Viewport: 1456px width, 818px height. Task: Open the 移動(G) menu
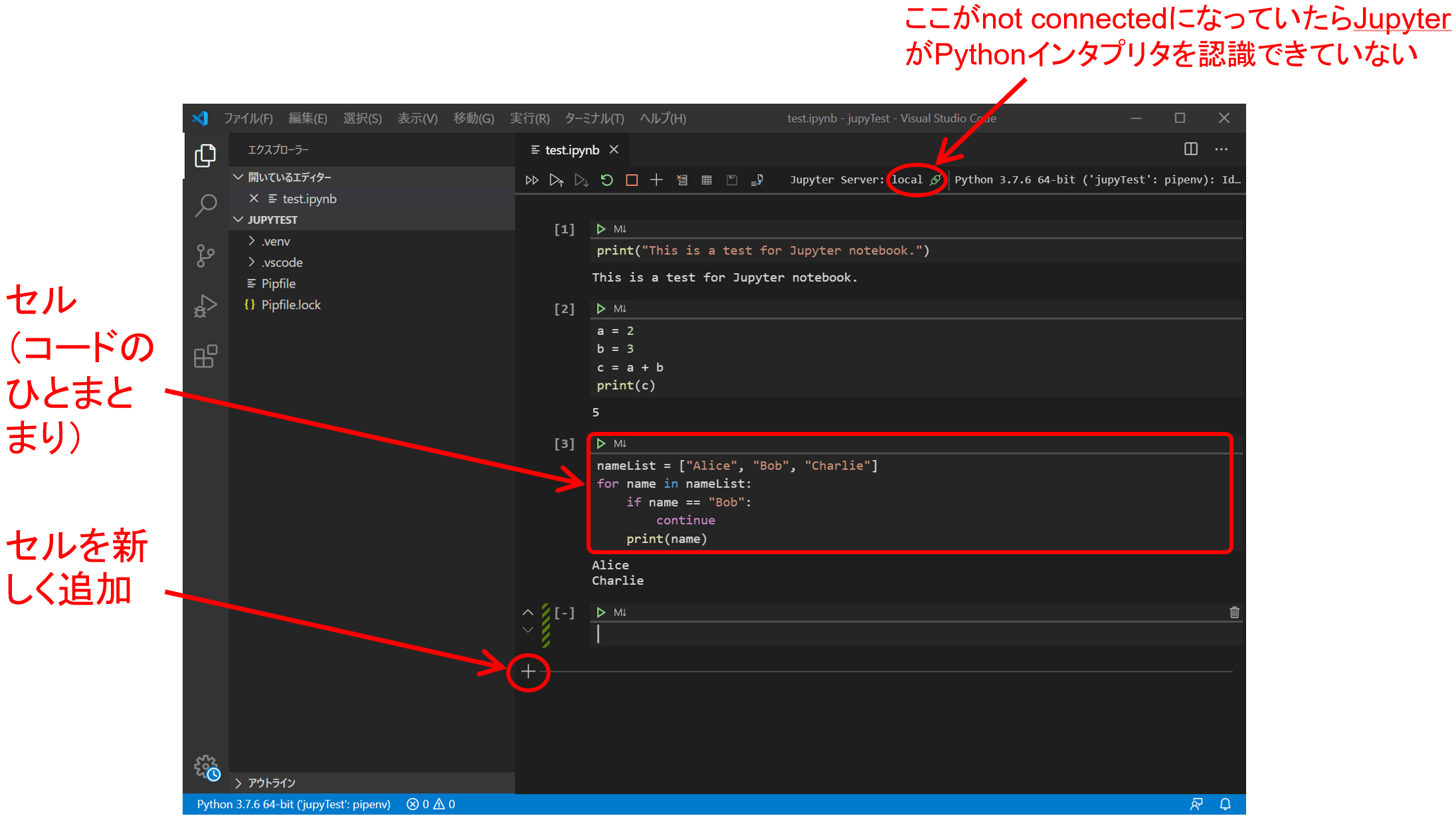(x=474, y=118)
